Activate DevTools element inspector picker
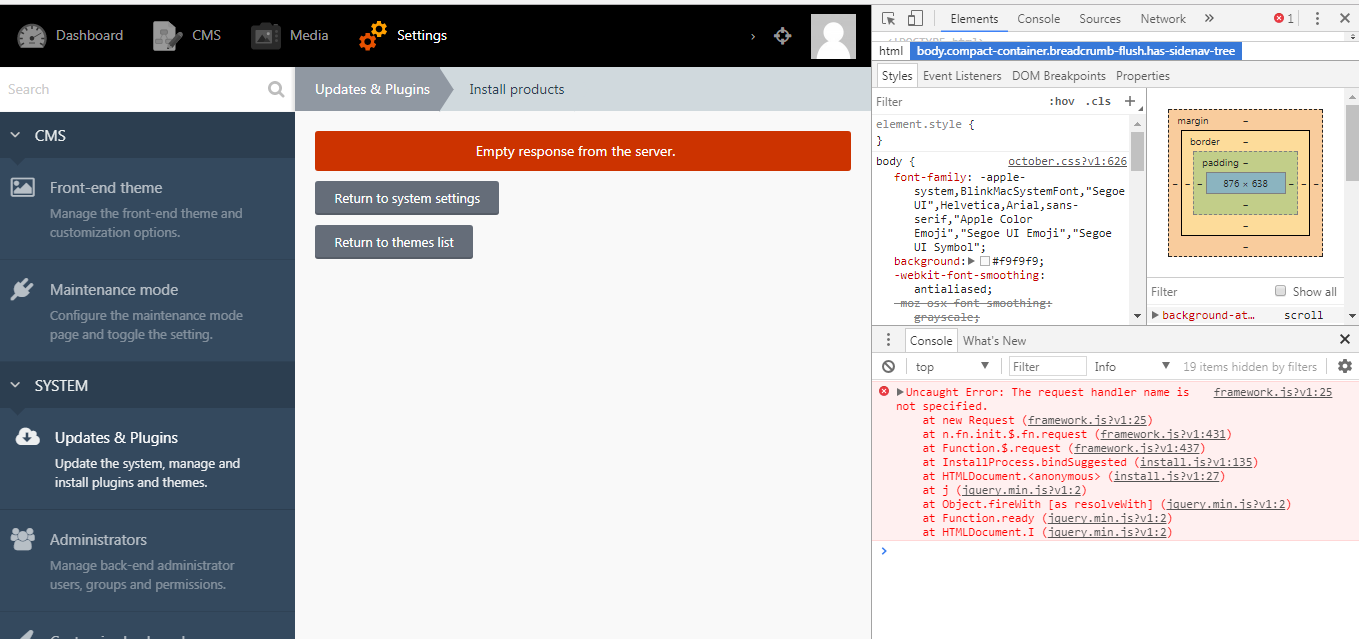 point(888,19)
